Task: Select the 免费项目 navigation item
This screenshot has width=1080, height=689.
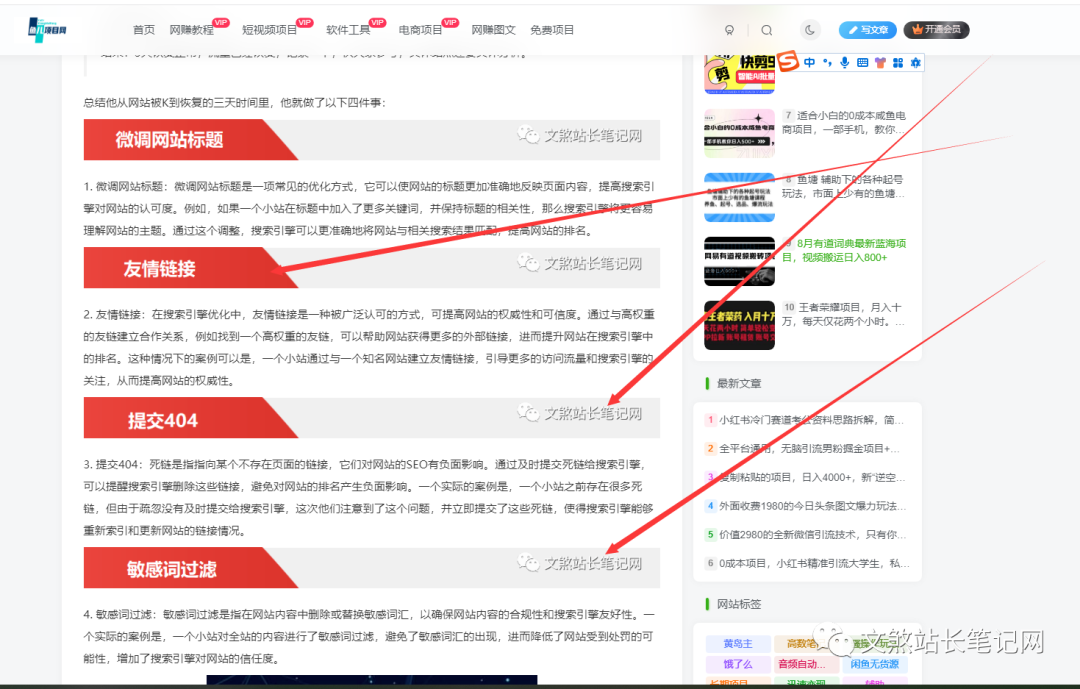Action: pyautogui.click(x=553, y=29)
